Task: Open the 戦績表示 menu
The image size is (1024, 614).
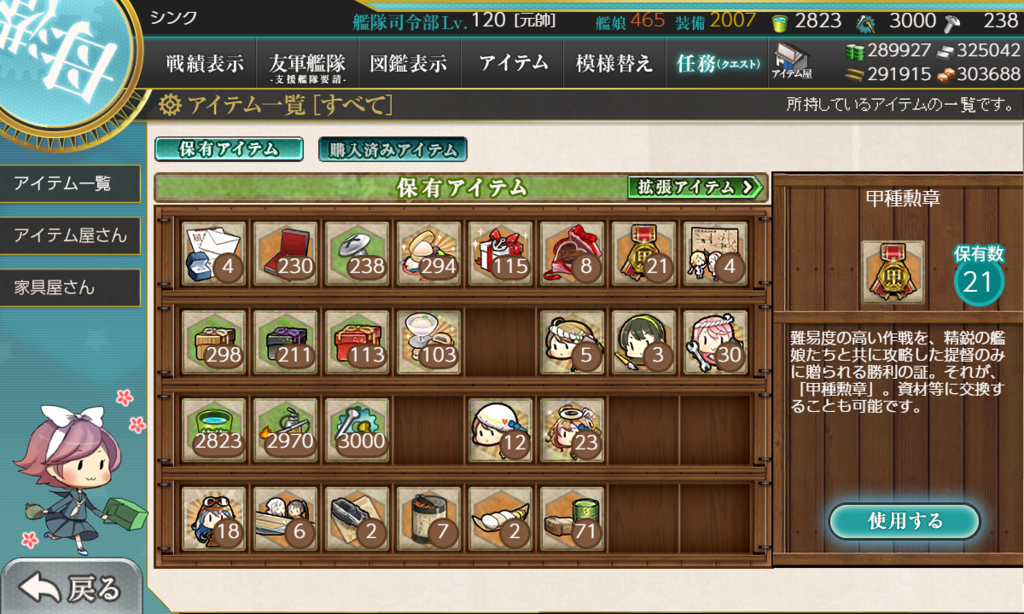Action: (205, 63)
